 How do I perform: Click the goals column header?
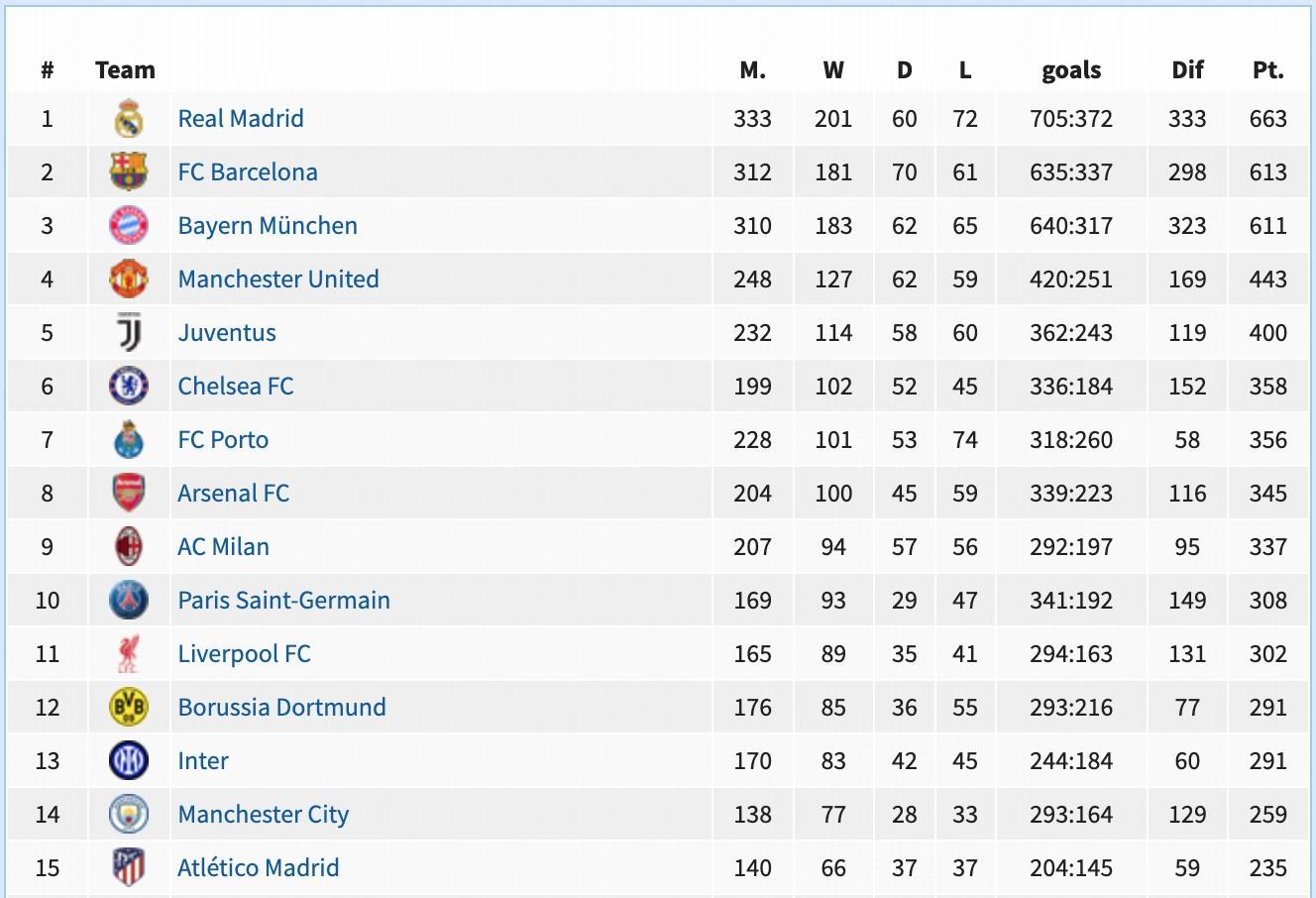[1071, 70]
